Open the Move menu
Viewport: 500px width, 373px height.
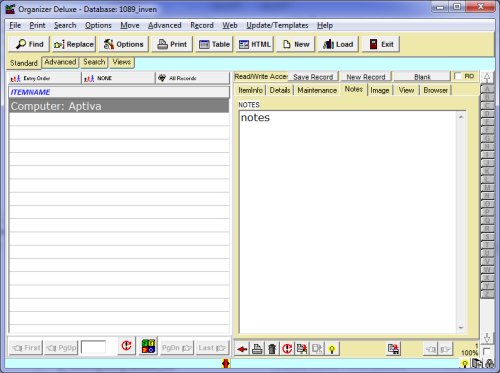click(x=130, y=25)
